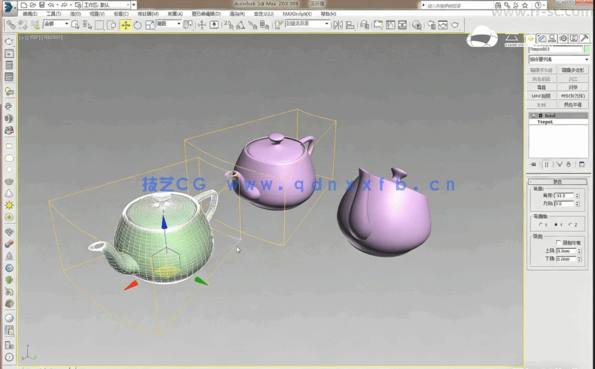The height and width of the screenshot is (369, 595).
Task: Click the object color swatch beside name
Action: [x=587, y=49]
